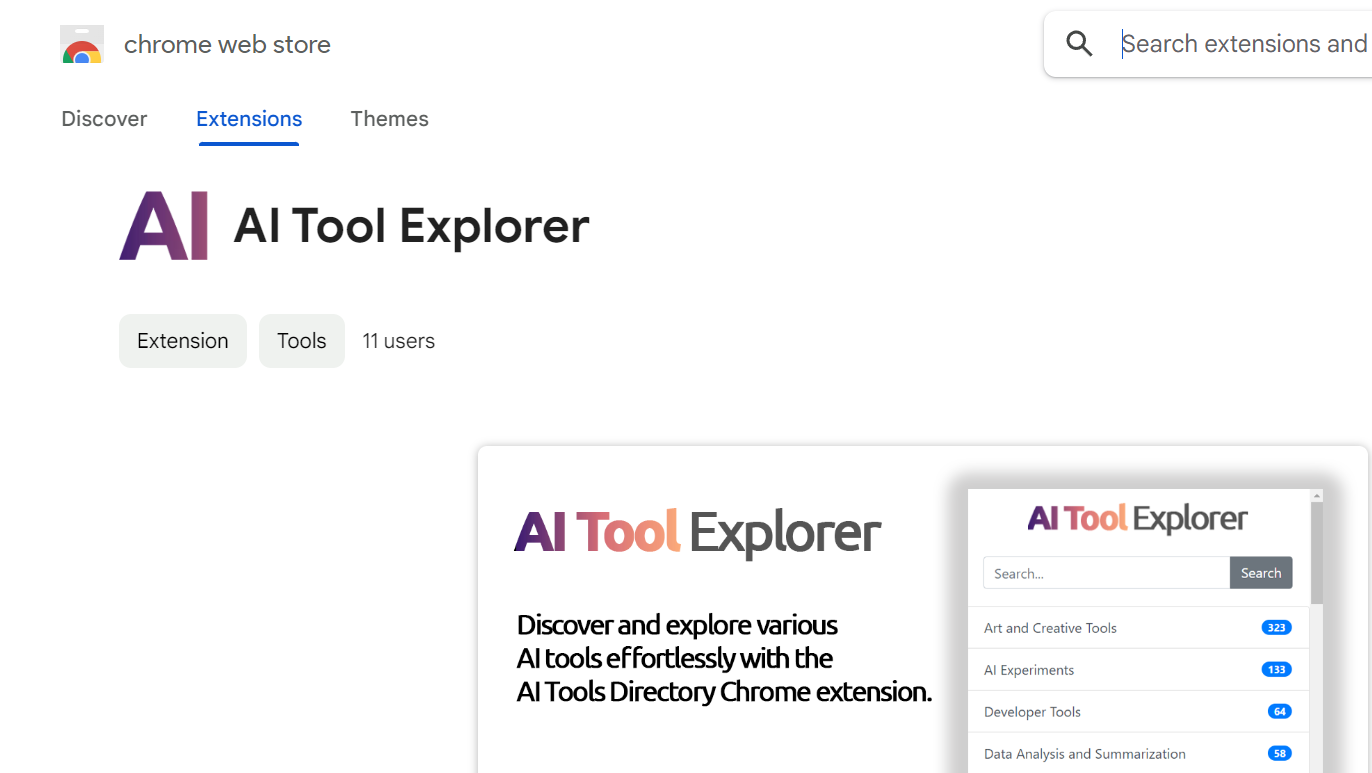Open the Art and Creative Tools category
The image size is (1372, 773).
[1050, 627]
